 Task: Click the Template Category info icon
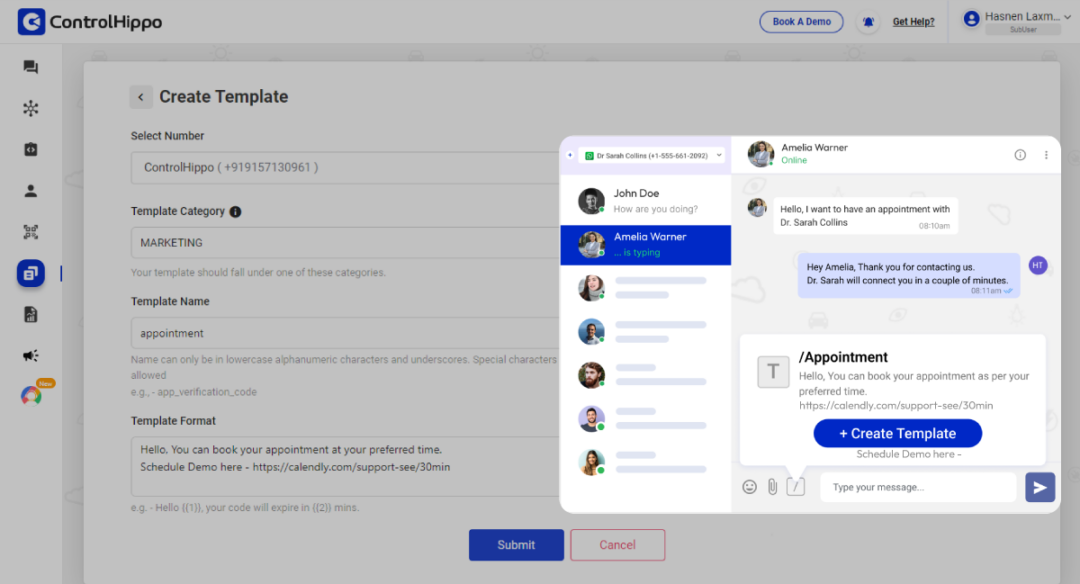(235, 212)
